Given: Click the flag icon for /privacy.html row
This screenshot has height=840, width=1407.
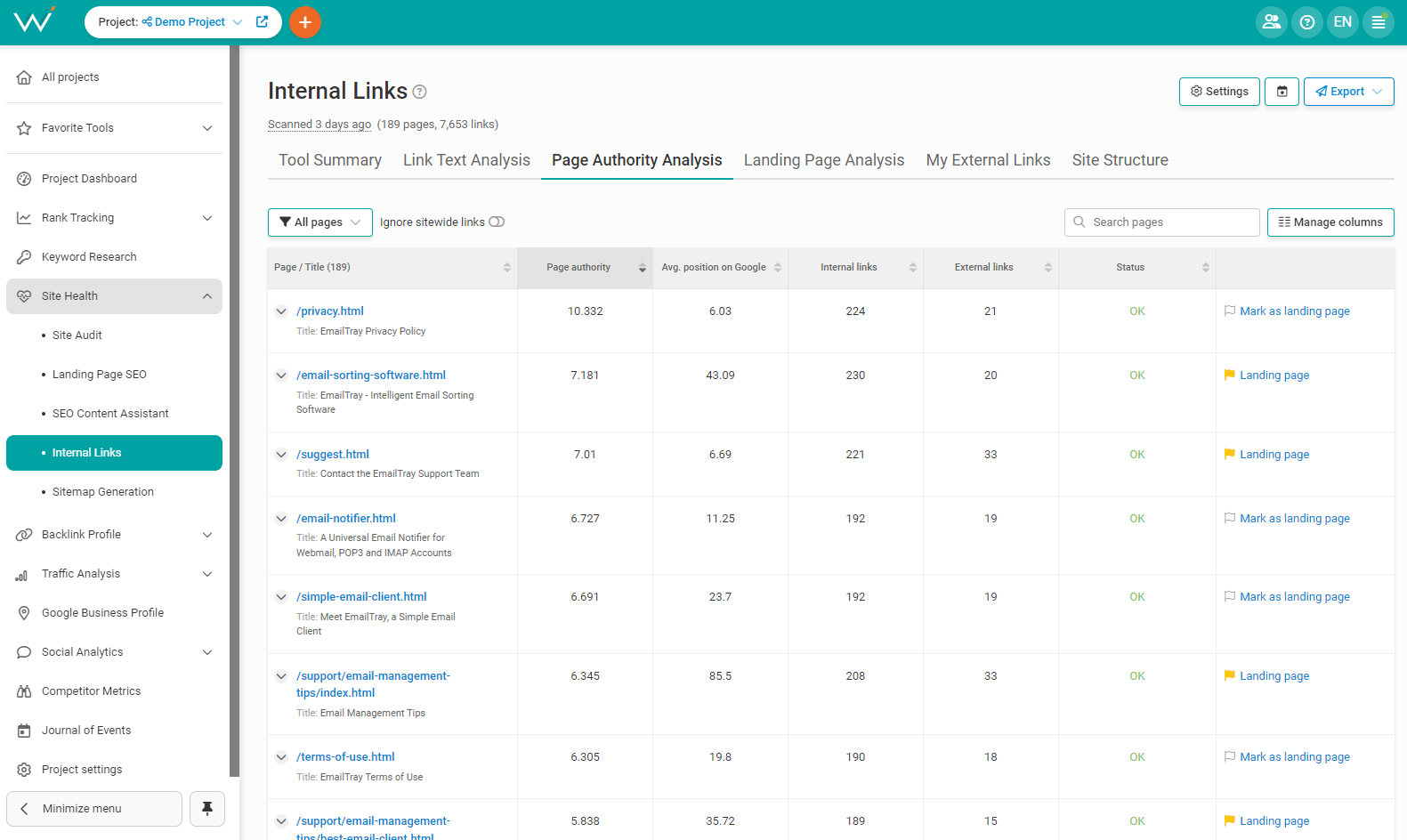Looking at the screenshot, I should click(1230, 311).
